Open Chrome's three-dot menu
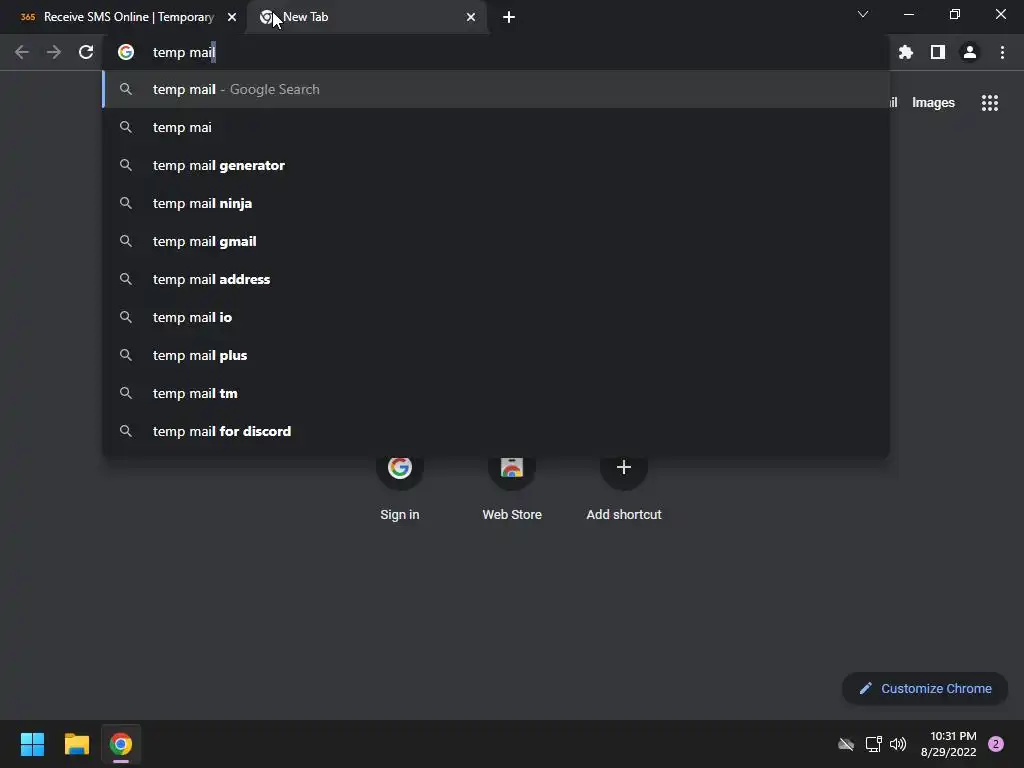 tap(1002, 52)
